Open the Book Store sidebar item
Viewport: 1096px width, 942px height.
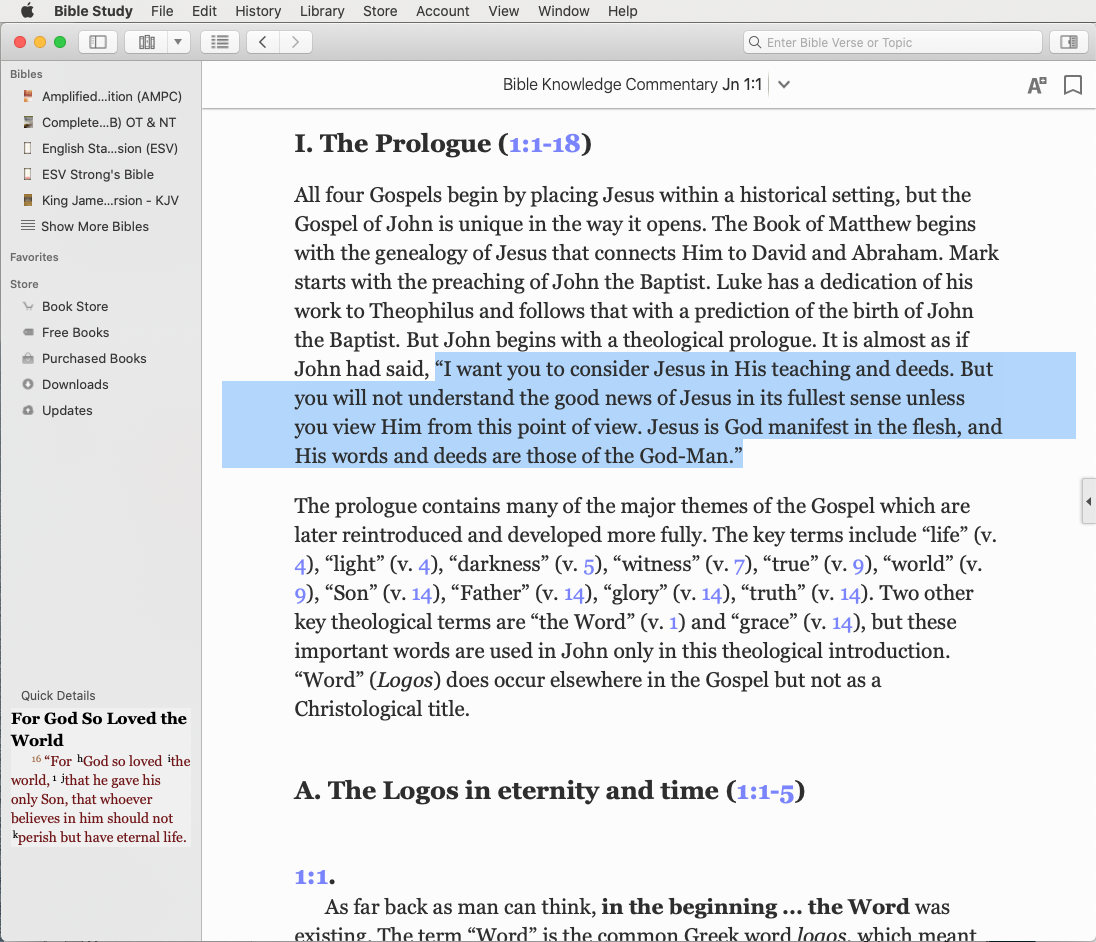74,306
